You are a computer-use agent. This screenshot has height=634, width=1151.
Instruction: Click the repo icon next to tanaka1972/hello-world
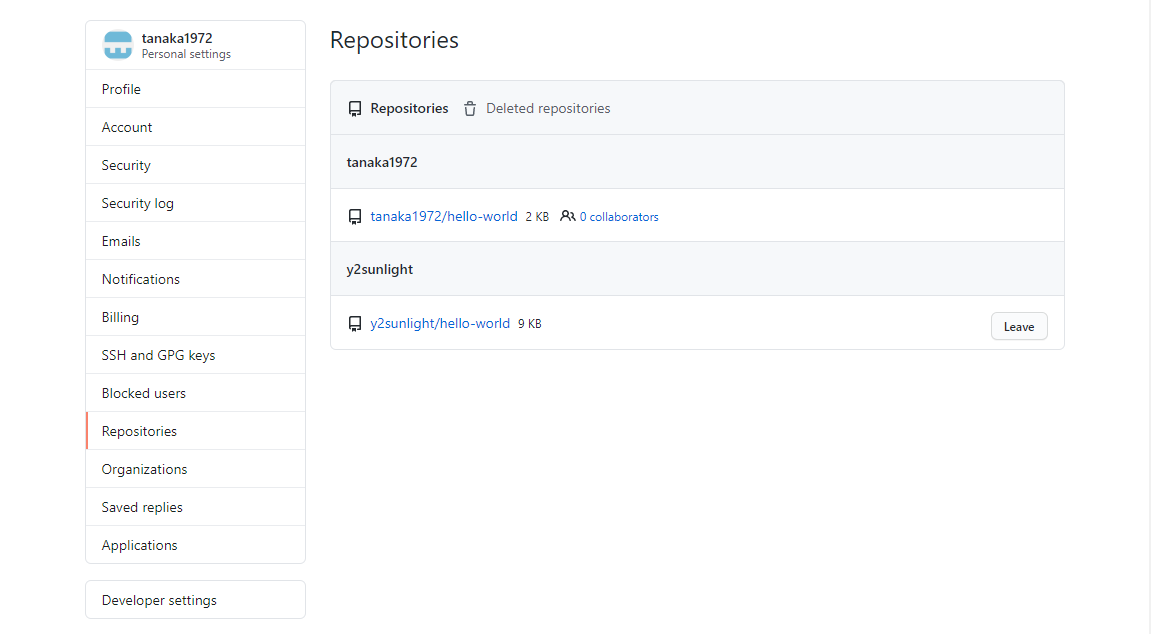(355, 217)
